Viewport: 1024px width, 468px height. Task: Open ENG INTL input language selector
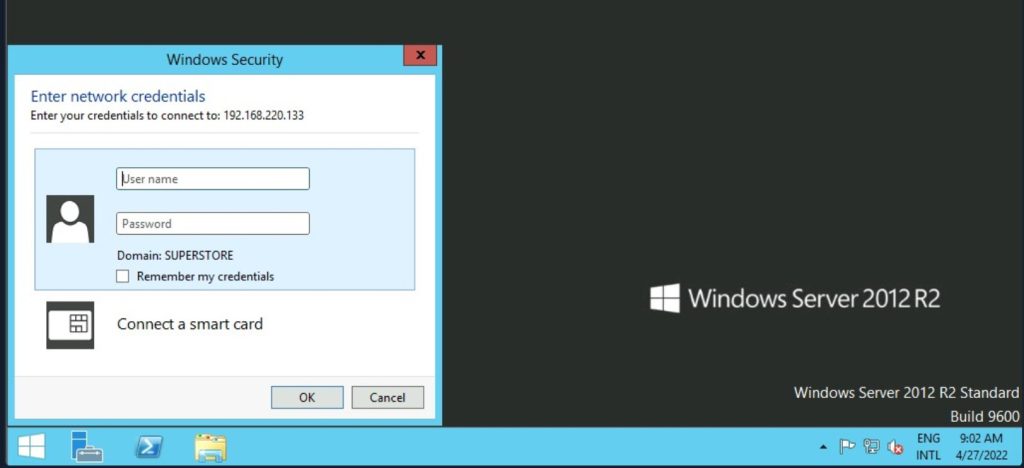click(x=928, y=447)
